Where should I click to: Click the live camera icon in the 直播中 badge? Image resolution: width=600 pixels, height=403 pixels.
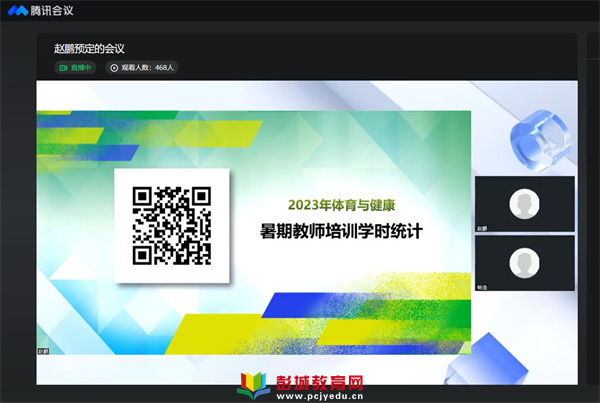[x=63, y=68]
